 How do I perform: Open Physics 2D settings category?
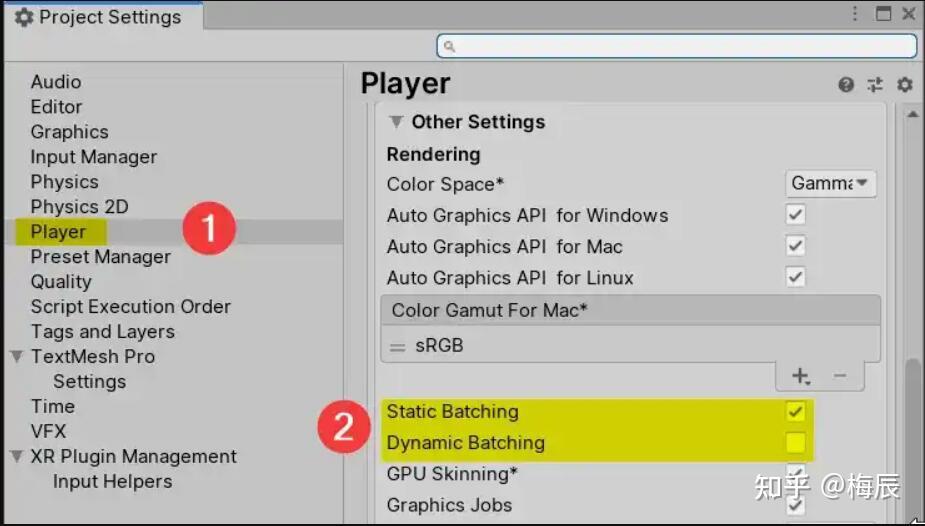(79, 207)
